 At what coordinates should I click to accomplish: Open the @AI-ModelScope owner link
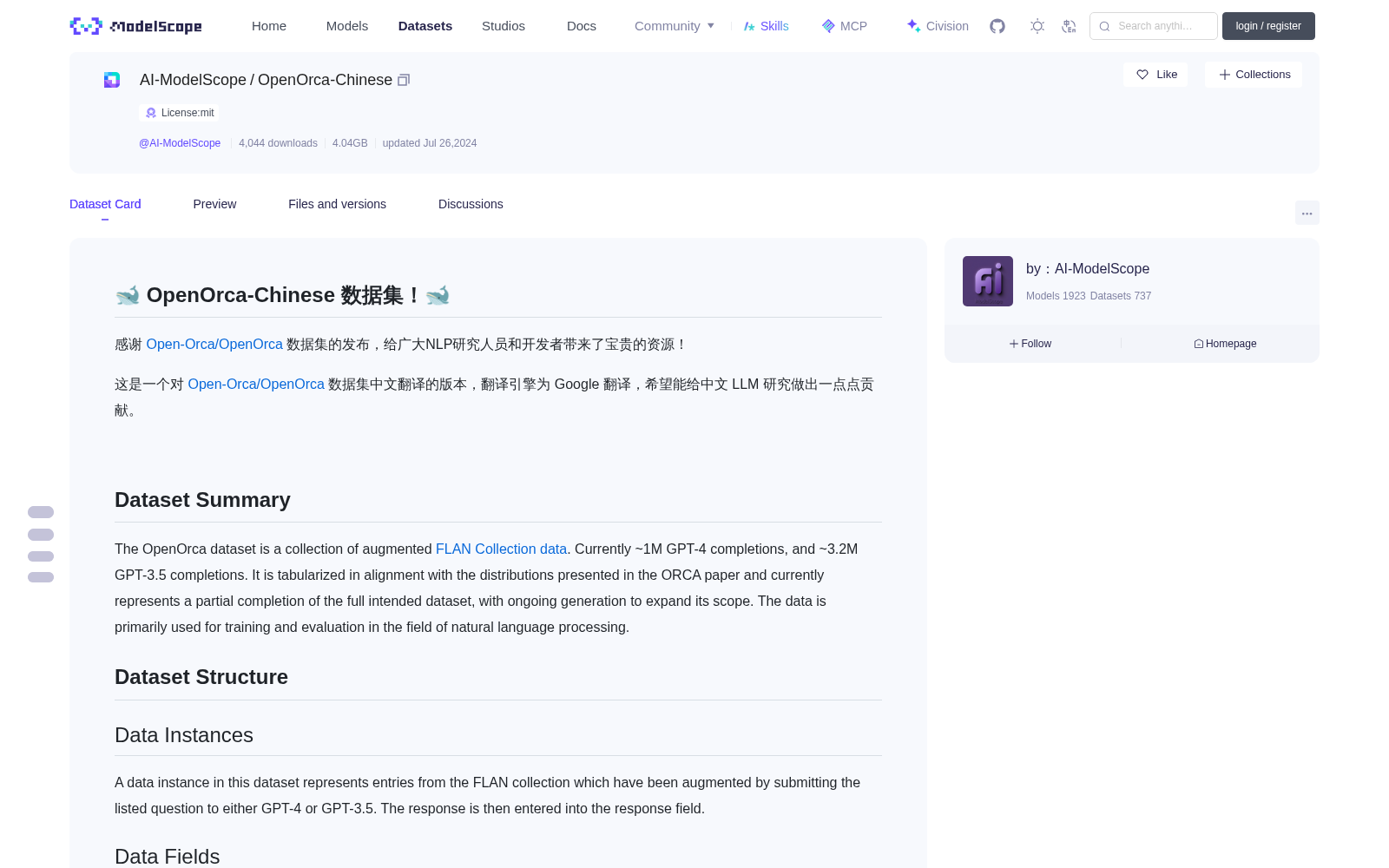pos(180,143)
